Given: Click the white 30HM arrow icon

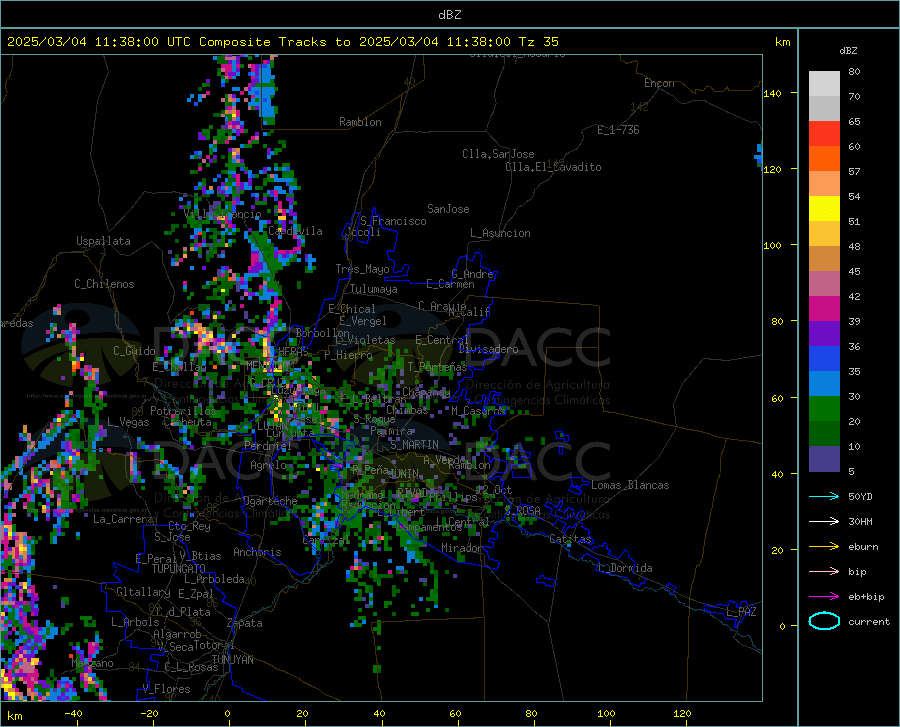Looking at the screenshot, I should (x=824, y=522).
